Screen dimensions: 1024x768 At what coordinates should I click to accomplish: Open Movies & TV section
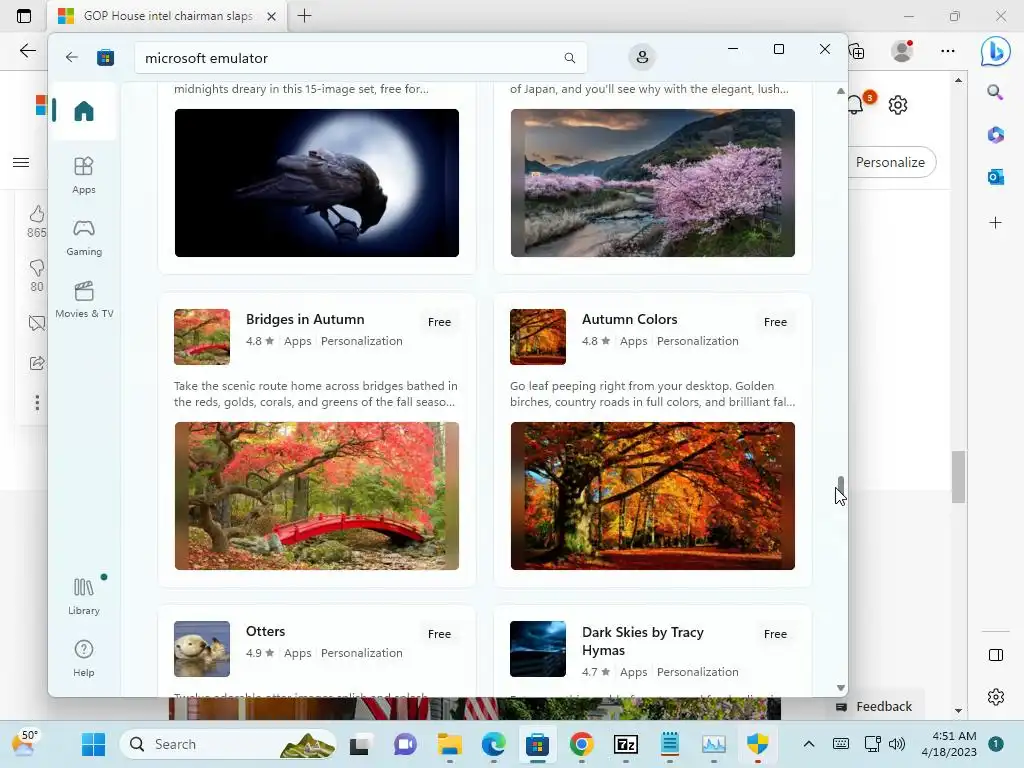click(x=84, y=299)
